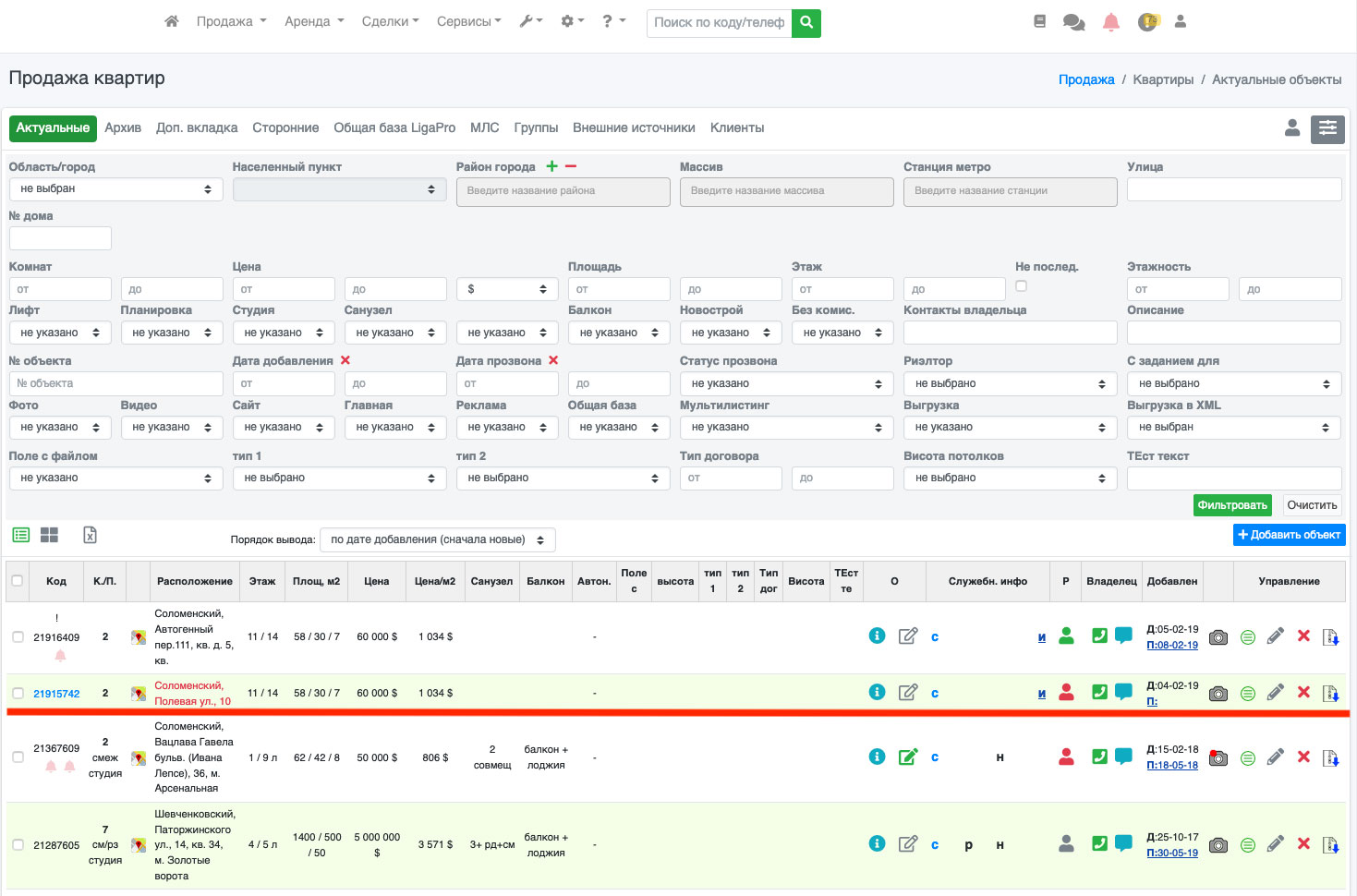Toggle the filter settings sliders button

click(1327, 128)
